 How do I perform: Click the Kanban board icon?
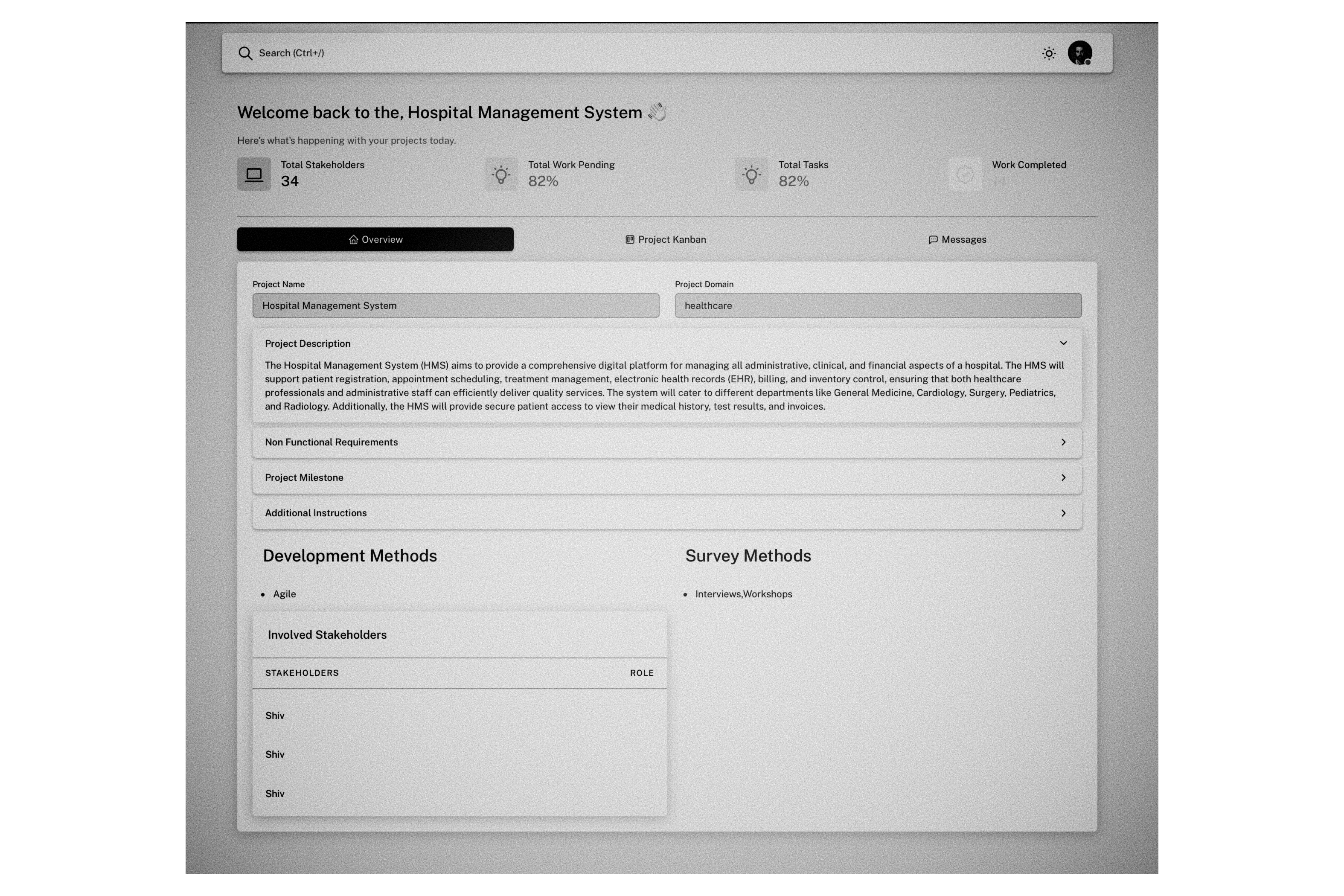pyautogui.click(x=630, y=239)
